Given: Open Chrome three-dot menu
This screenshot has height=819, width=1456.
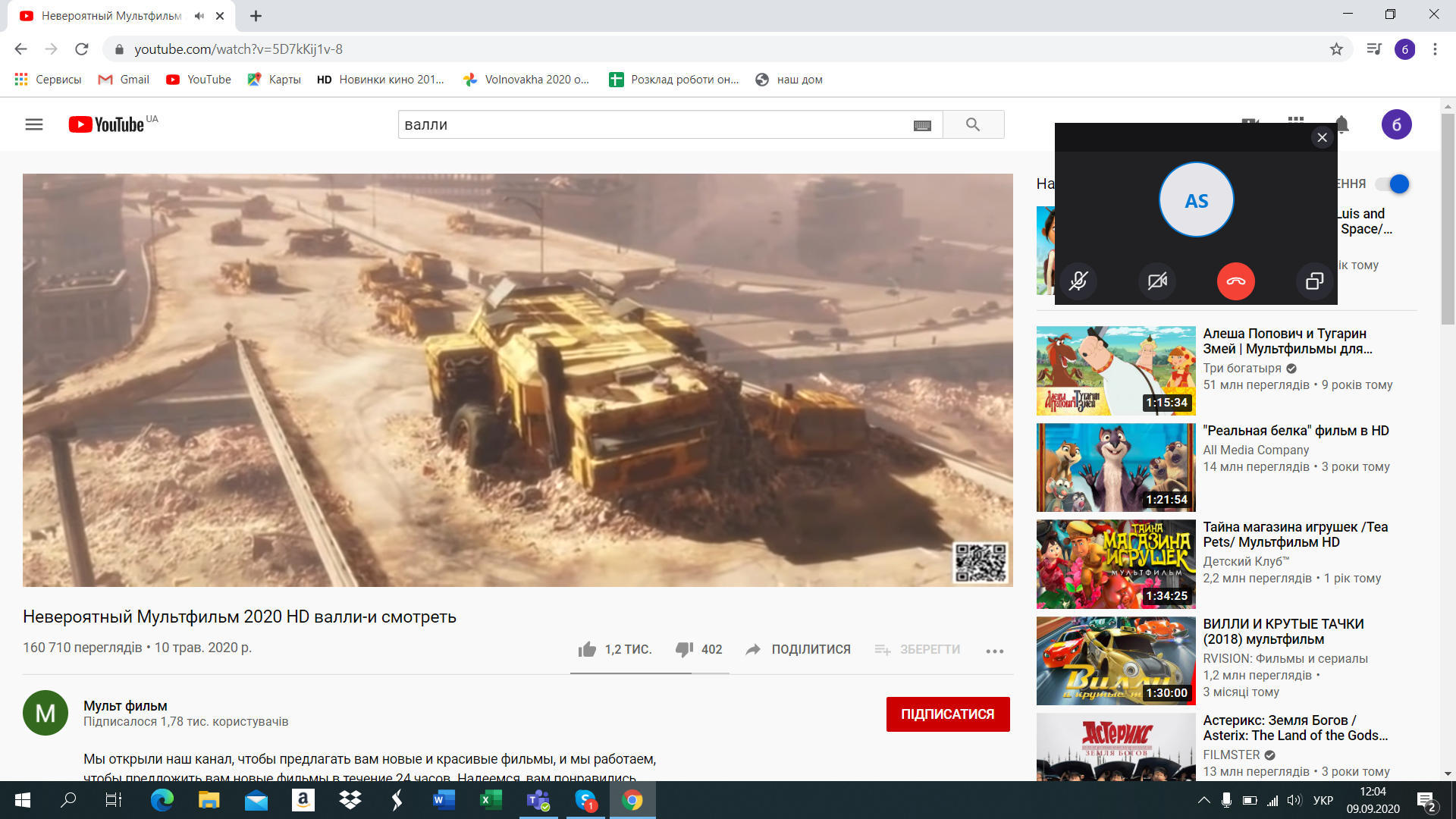Looking at the screenshot, I should 1435,49.
